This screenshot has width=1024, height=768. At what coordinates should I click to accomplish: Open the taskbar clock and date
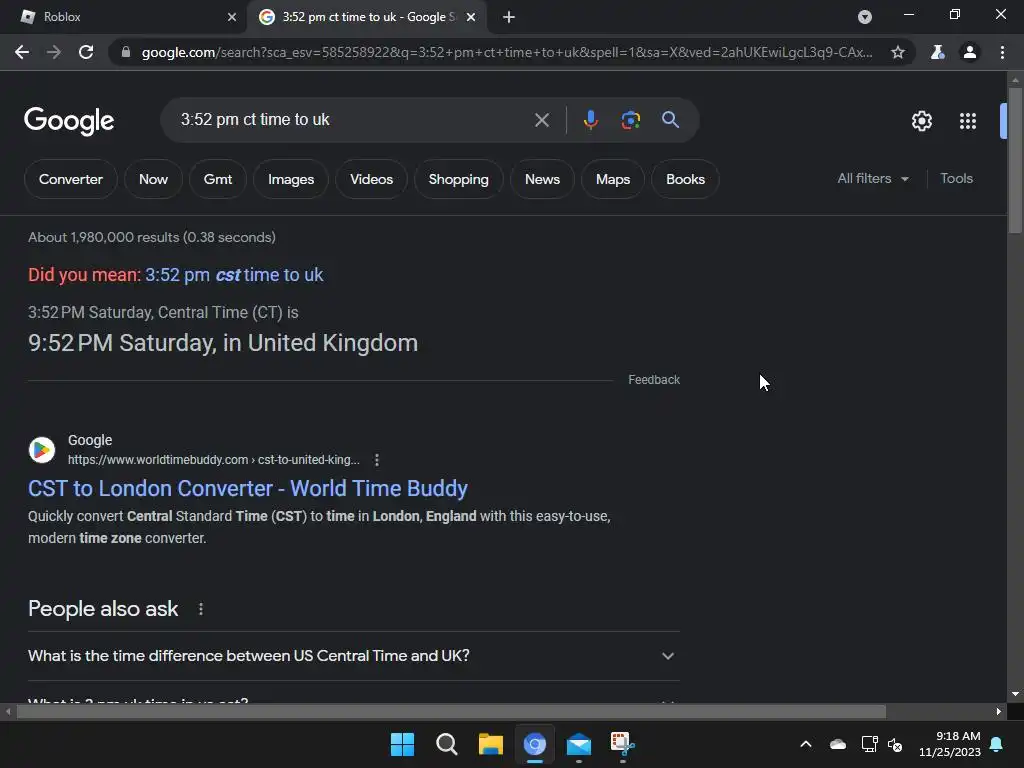tap(950, 744)
